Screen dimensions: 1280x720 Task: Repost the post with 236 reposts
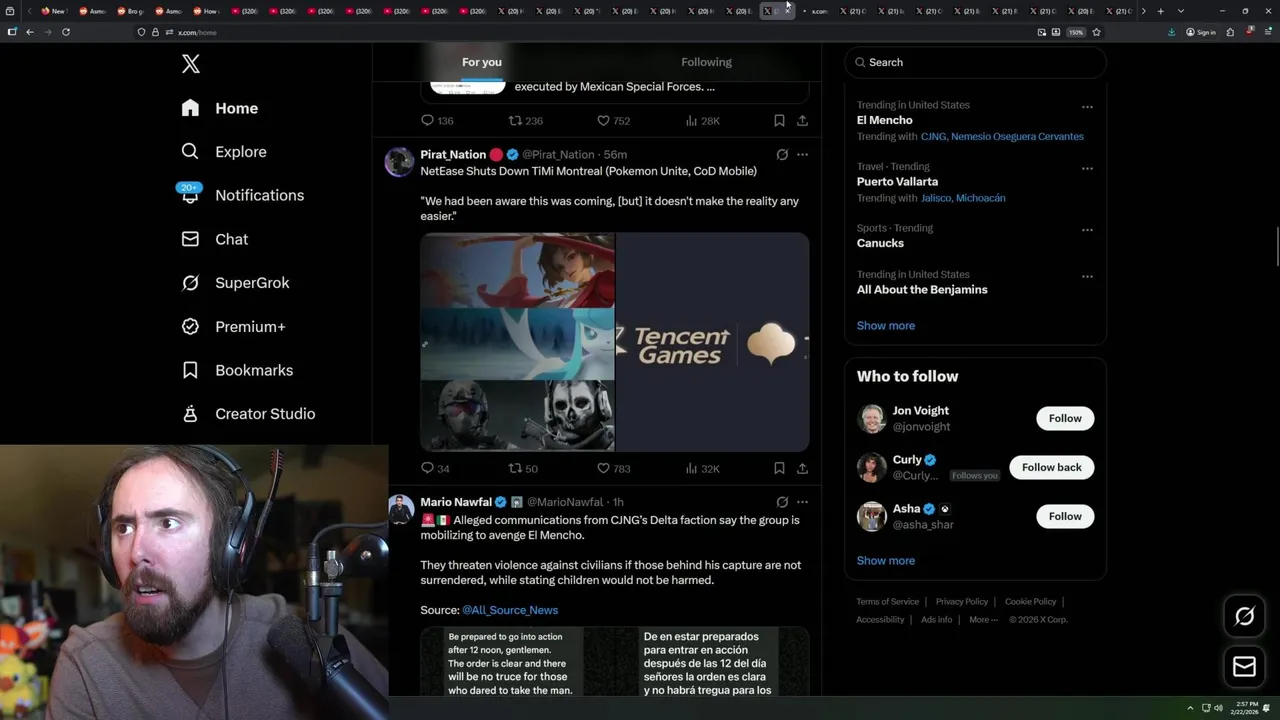pyautogui.click(x=525, y=121)
